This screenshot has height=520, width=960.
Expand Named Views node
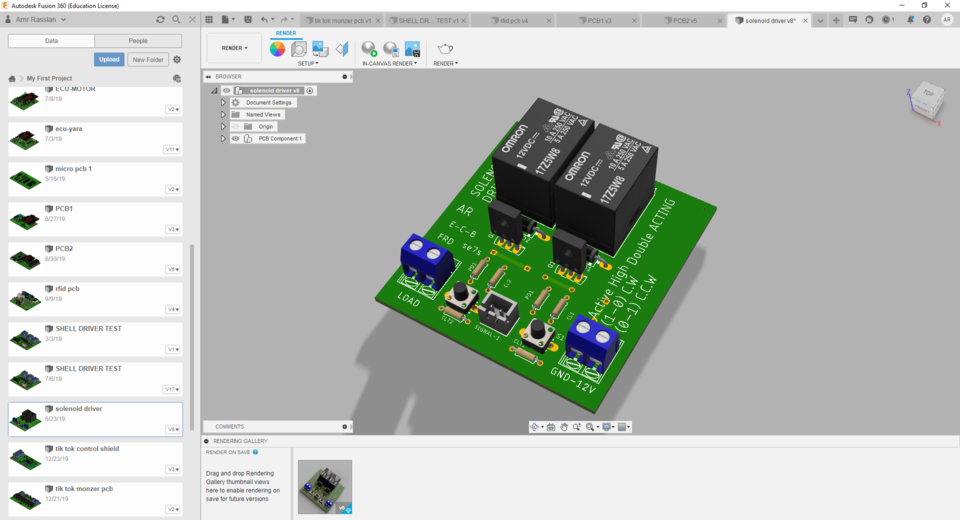pyautogui.click(x=223, y=115)
